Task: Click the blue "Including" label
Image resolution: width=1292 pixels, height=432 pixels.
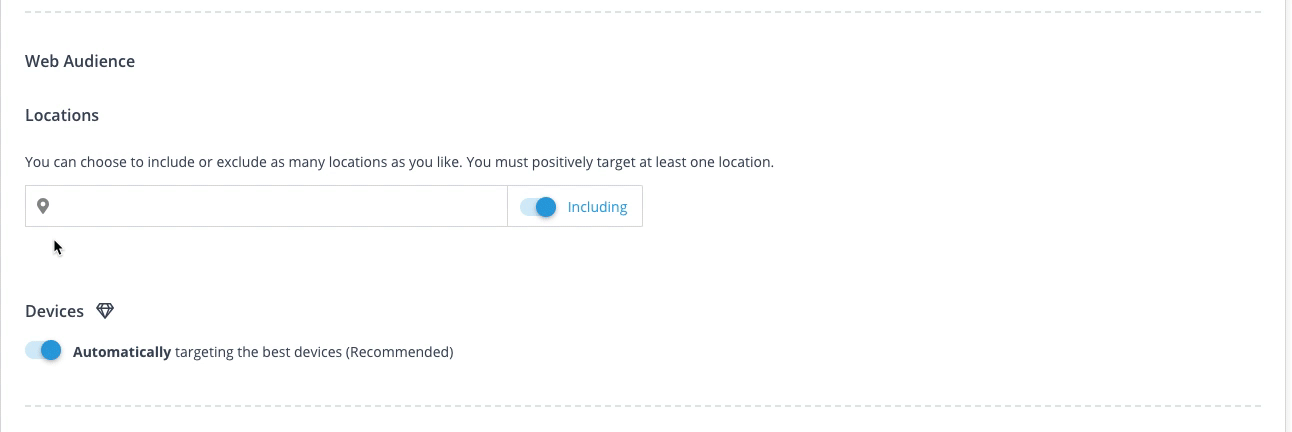Action: coord(597,207)
